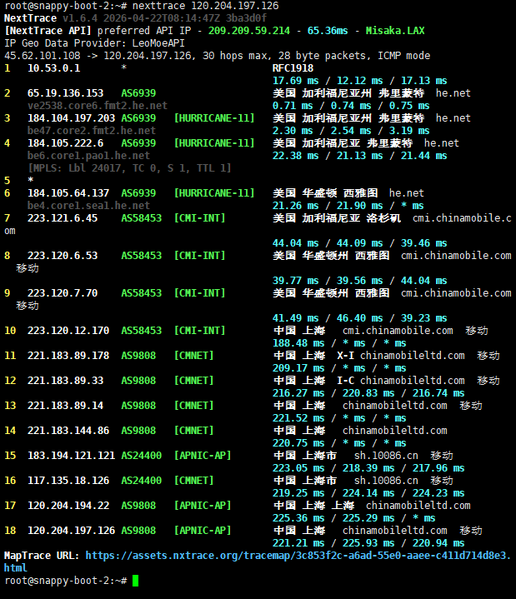The height and width of the screenshot is (599, 516).
Task: Click RFC1918 label on hop 1
Action: pyautogui.click(x=293, y=68)
